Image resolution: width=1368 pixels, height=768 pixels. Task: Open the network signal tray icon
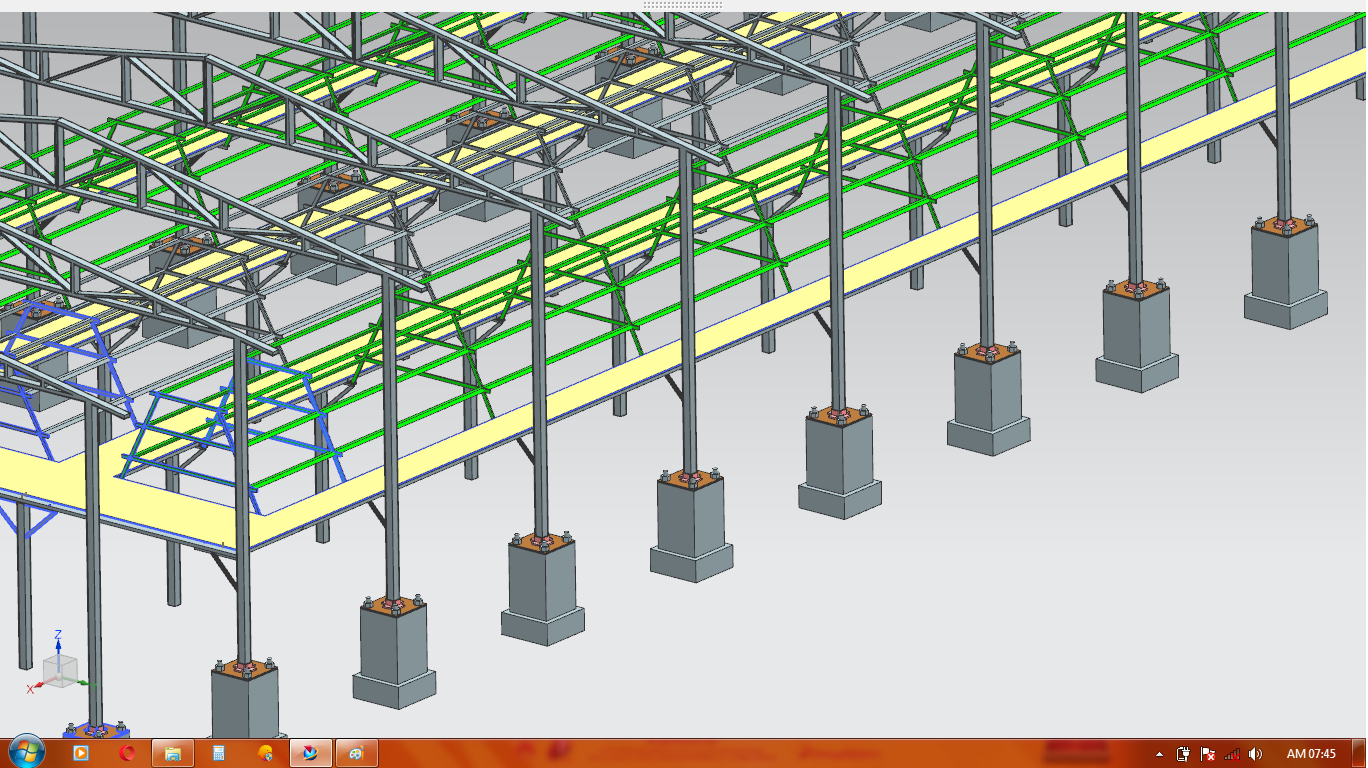[1232, 754]
